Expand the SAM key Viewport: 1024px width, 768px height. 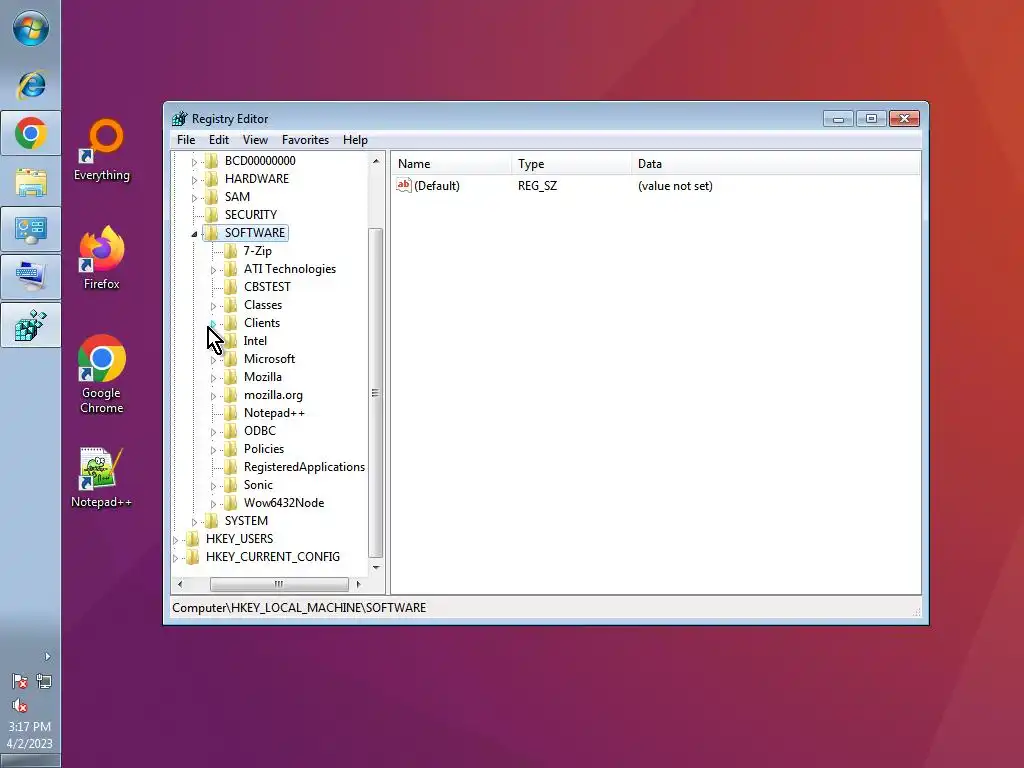(x=194, y=197)
